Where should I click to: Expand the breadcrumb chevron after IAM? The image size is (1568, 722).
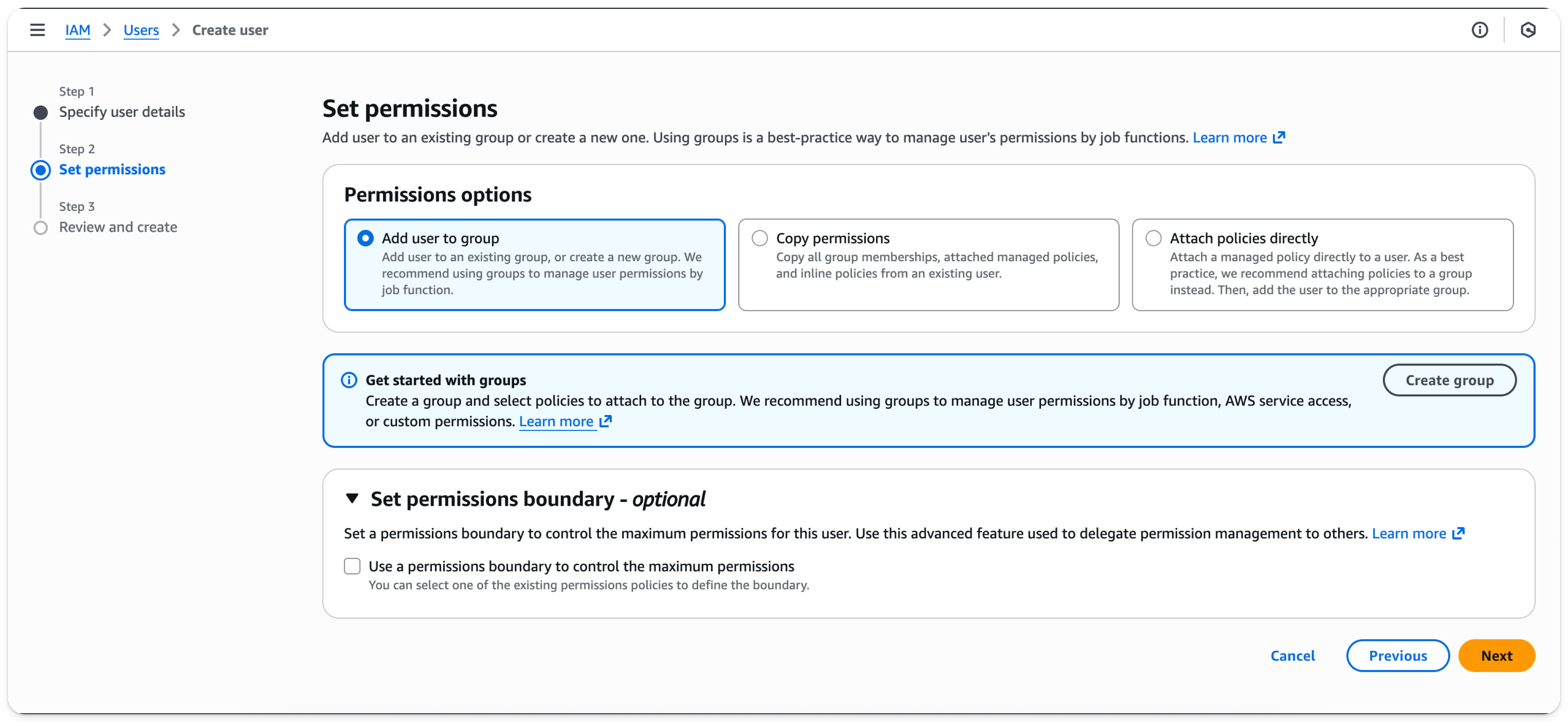107,30
